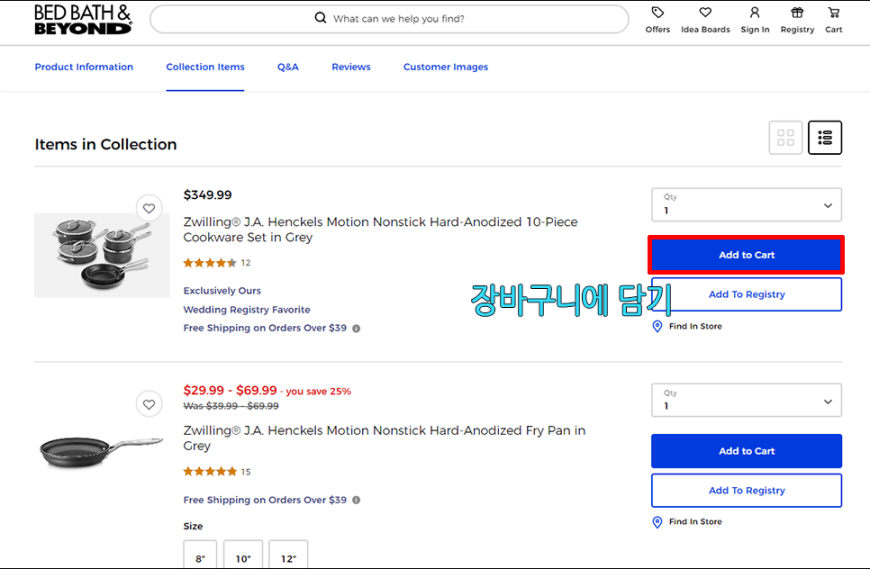Viewport: 870px width, 569px height.
Task: Open Qty dropdown for the Fry Pan
Action: click(x=746, y=400)
